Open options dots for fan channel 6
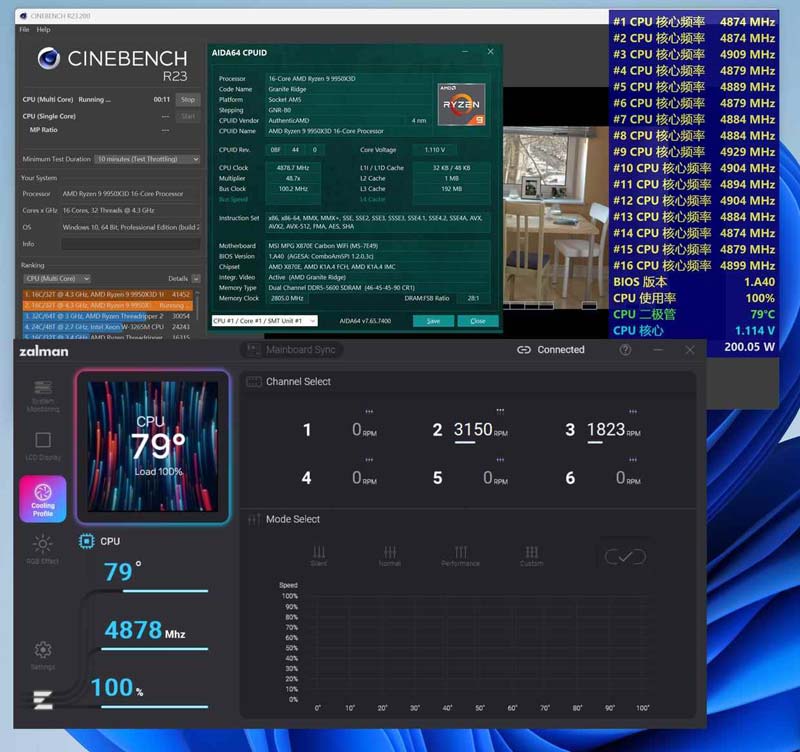 (633, 460)
